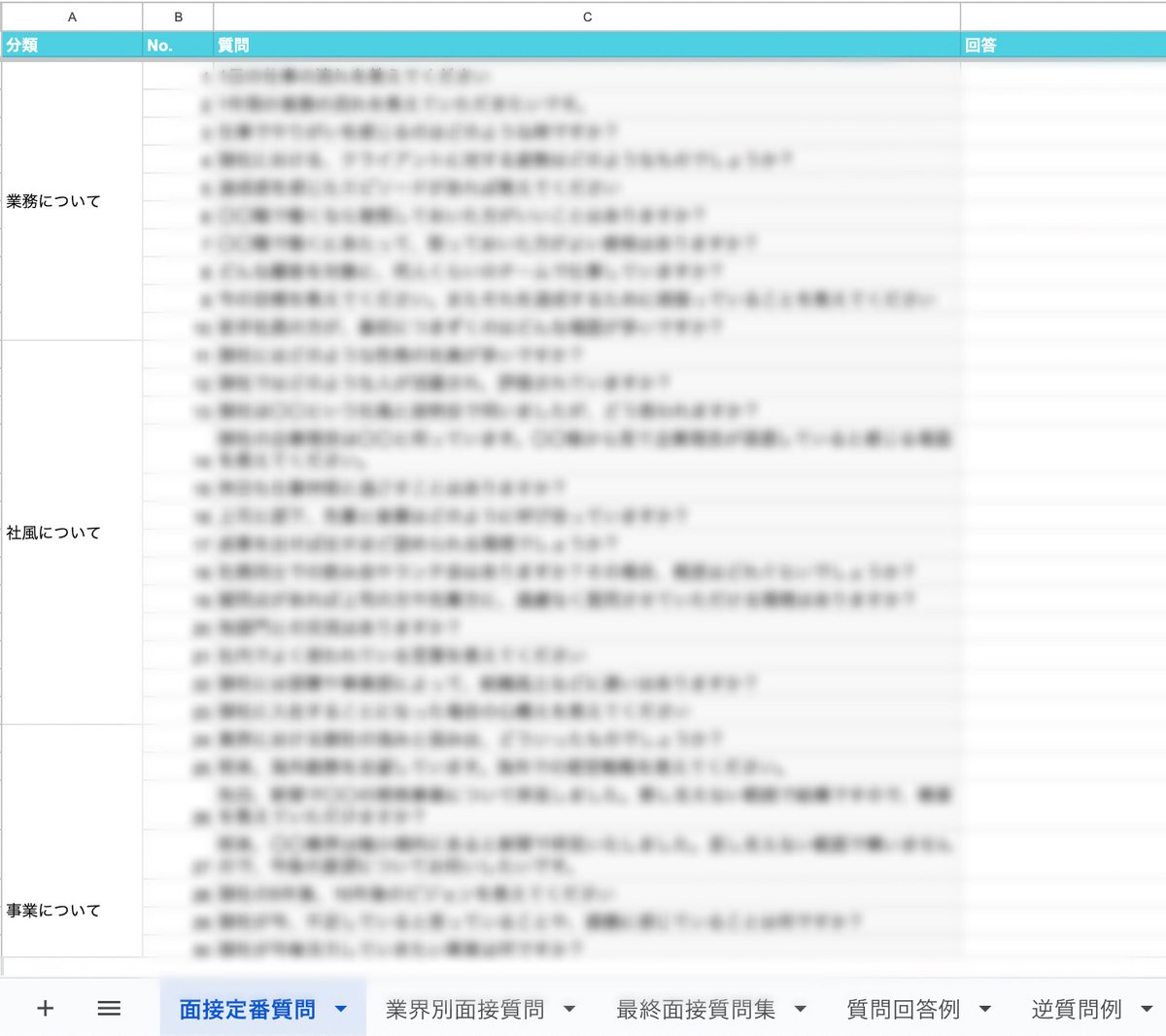This screenshot has width=1166, height=1036.
Task: Click the add new sheet plus icon
Action: click(45, 1009)
